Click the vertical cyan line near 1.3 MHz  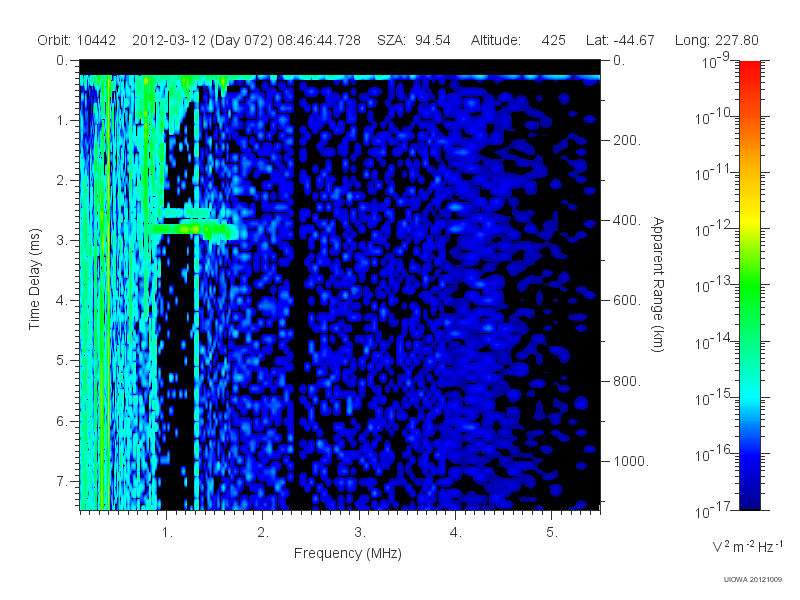196,306
